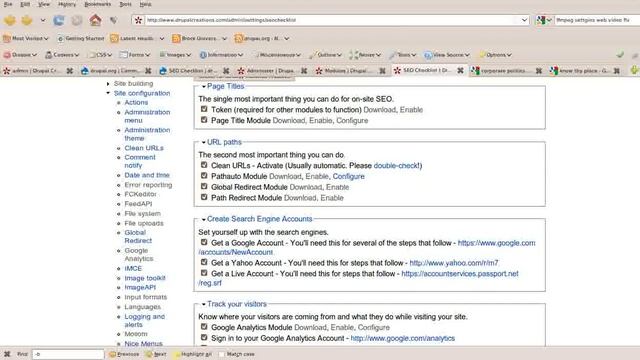This screenshot has width=640, height=360.
Task: Close the Find bar with its X icon
Action: click(x=7, y=354)
